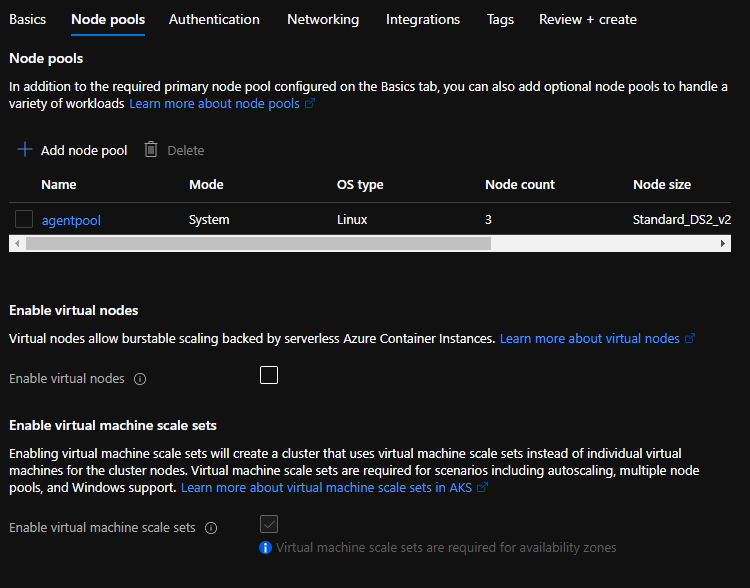This screenshot has height=588, width=750.
Task: Open Learn more about virtual machine scale sets link
Action: (326, 487)
